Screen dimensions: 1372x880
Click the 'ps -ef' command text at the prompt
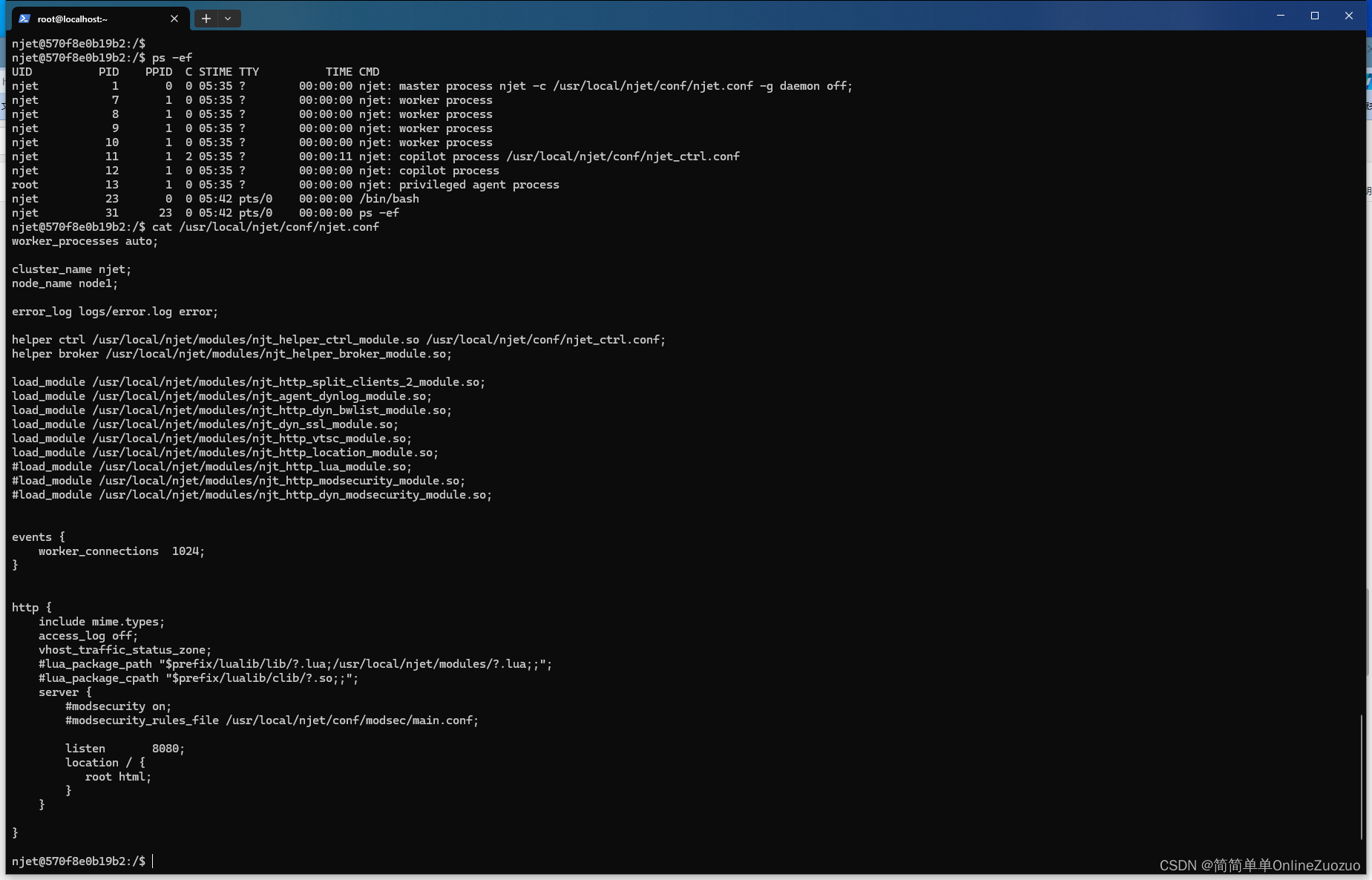172,58
